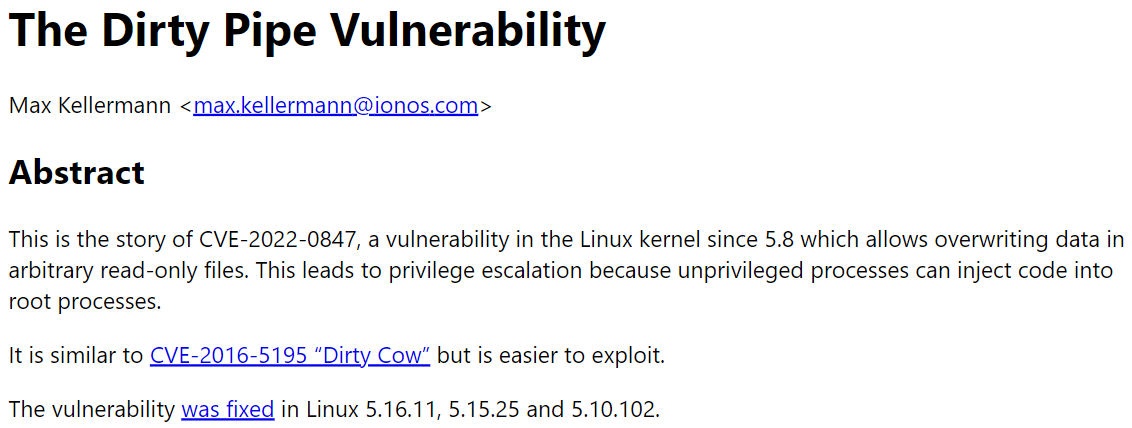Open the "was fixed" hyperlink

227,410
